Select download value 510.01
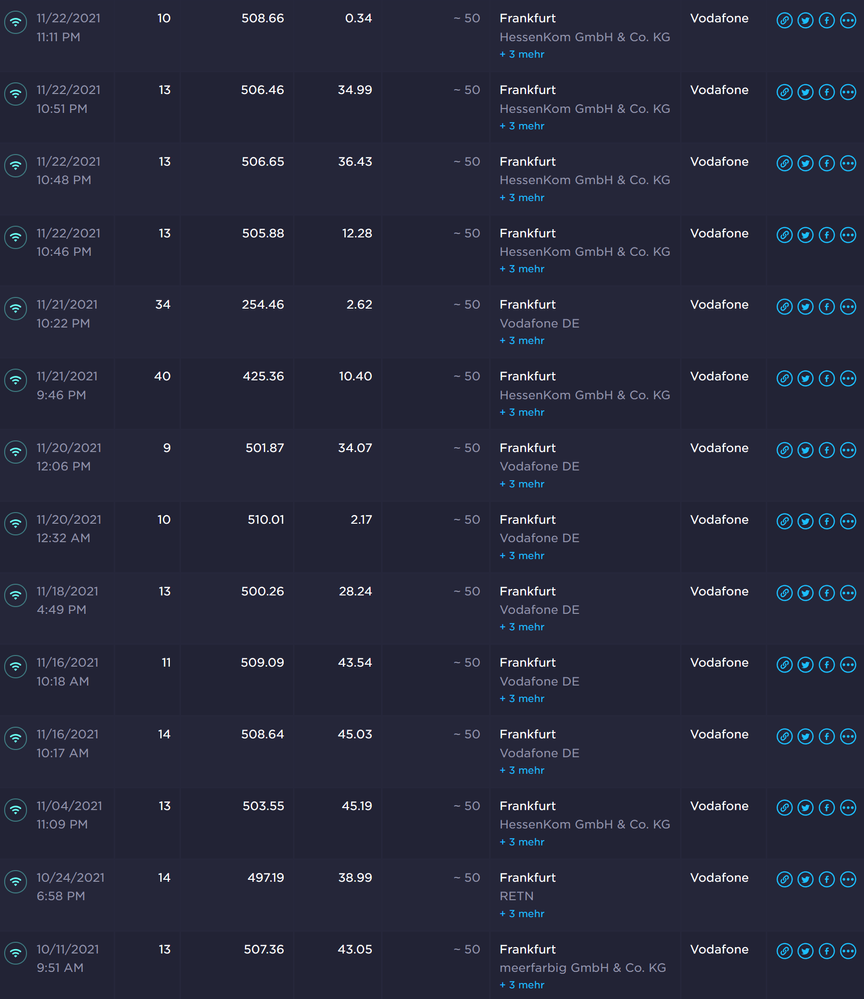Viewport: 864px width, 999px height. (266, 520)
